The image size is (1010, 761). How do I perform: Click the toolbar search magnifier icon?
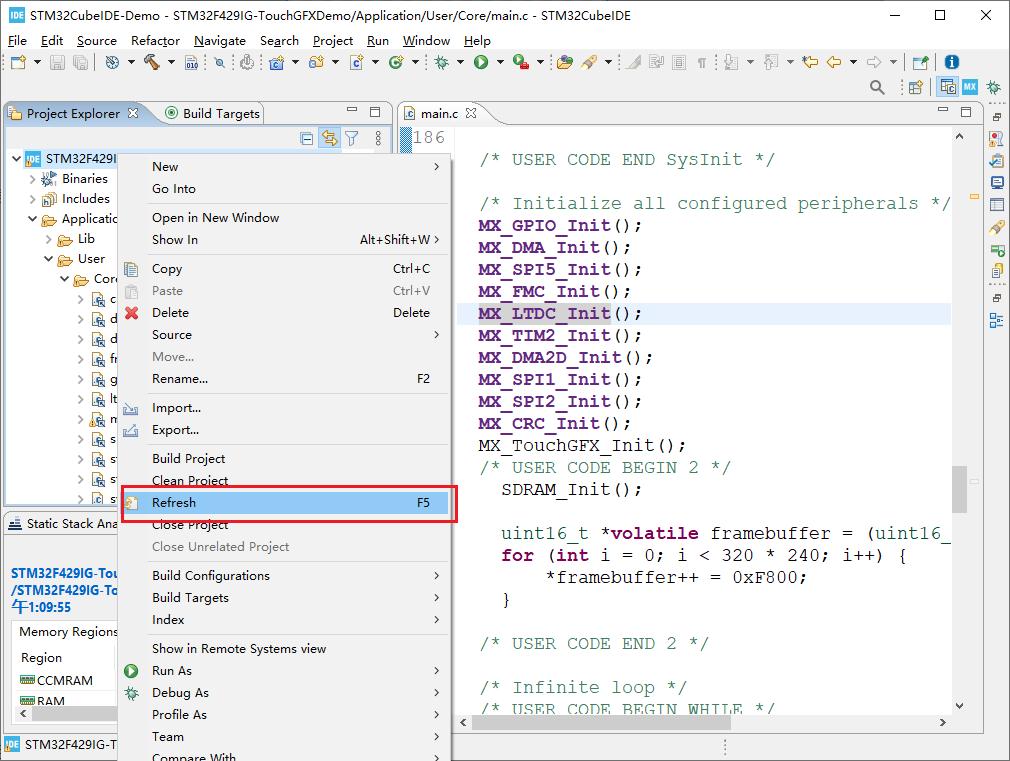(x=877, y=88)
